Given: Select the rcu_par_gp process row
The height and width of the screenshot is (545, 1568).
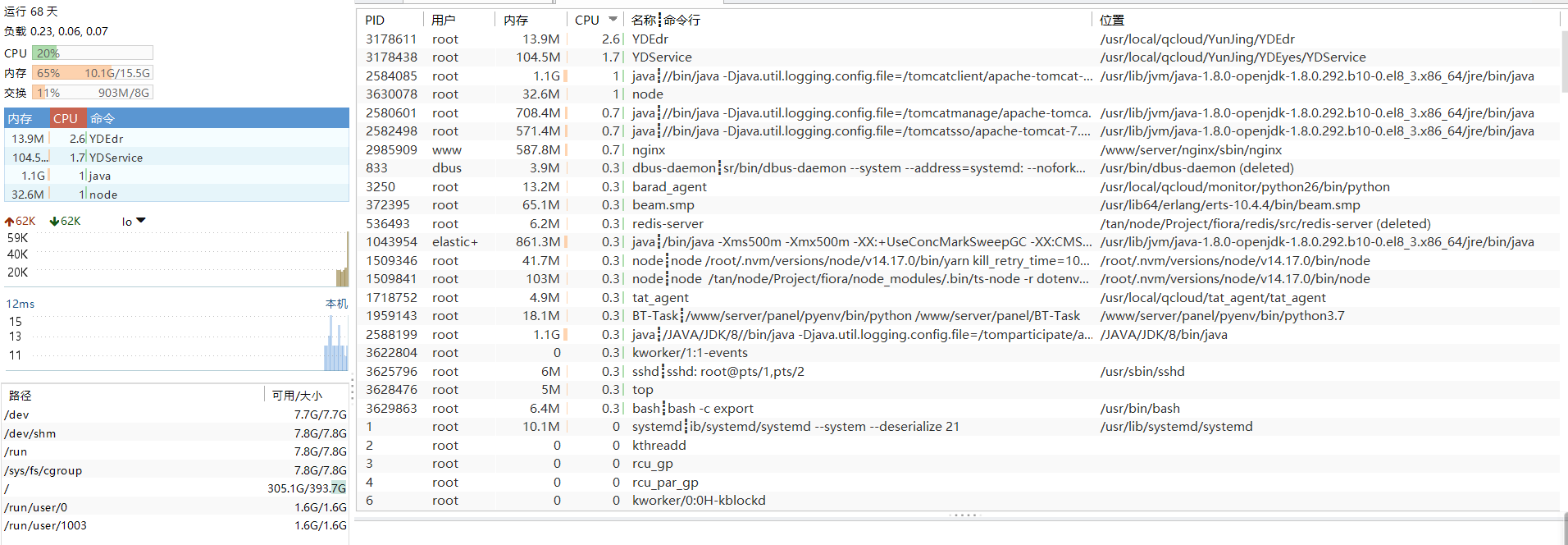Looking at the screenshot, I should (x=958, y=482).
